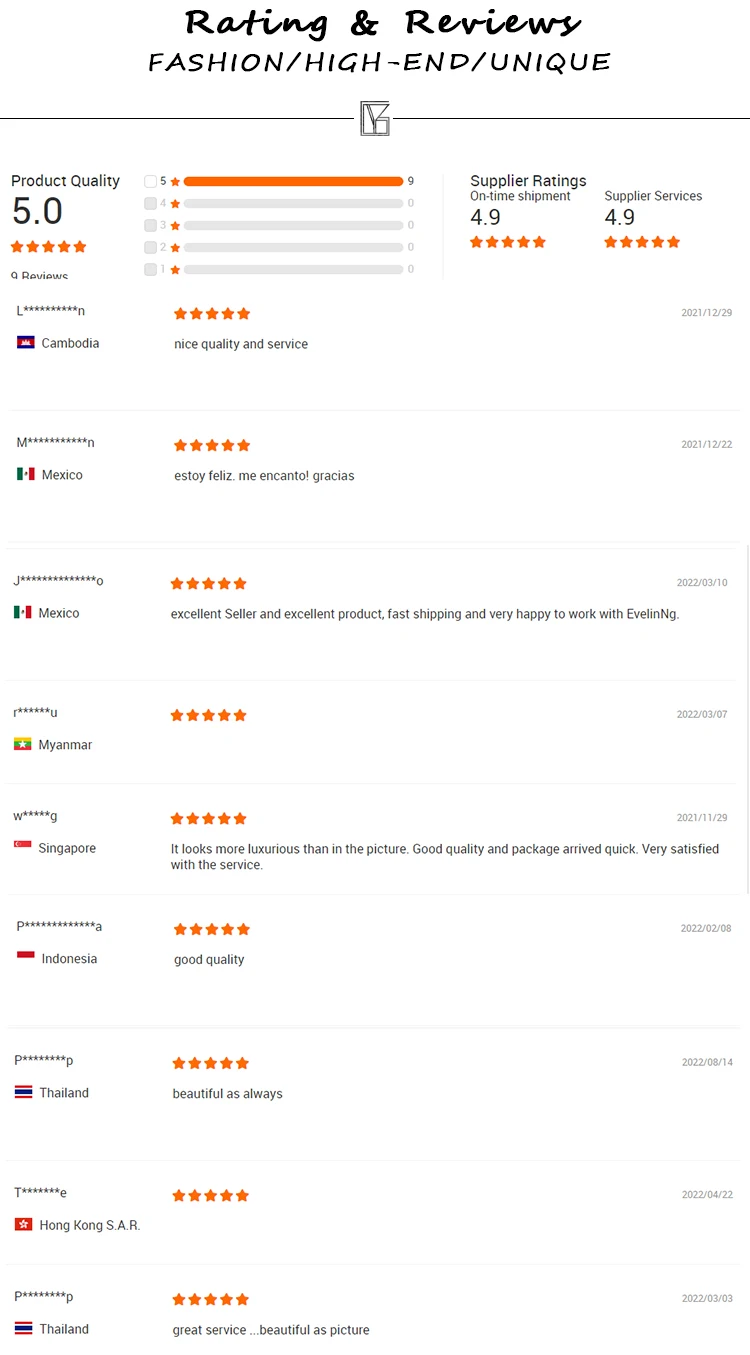The image size is (750, 1355).
Task: Click the Product Quality five-star rating
Action: click(x=49, y=247)
